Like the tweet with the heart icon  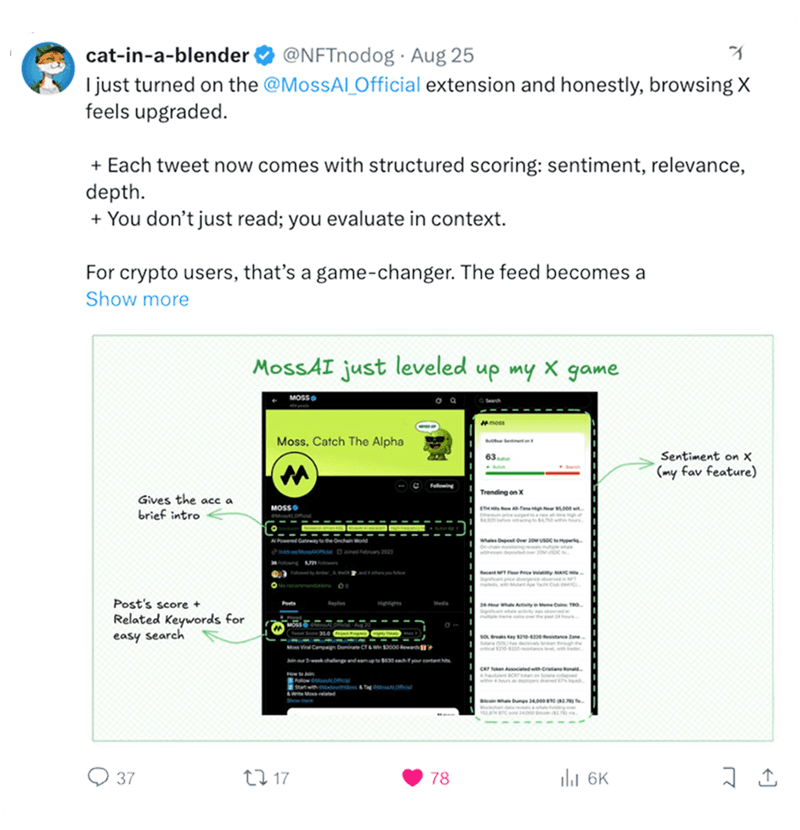click(x=410, y=777)
